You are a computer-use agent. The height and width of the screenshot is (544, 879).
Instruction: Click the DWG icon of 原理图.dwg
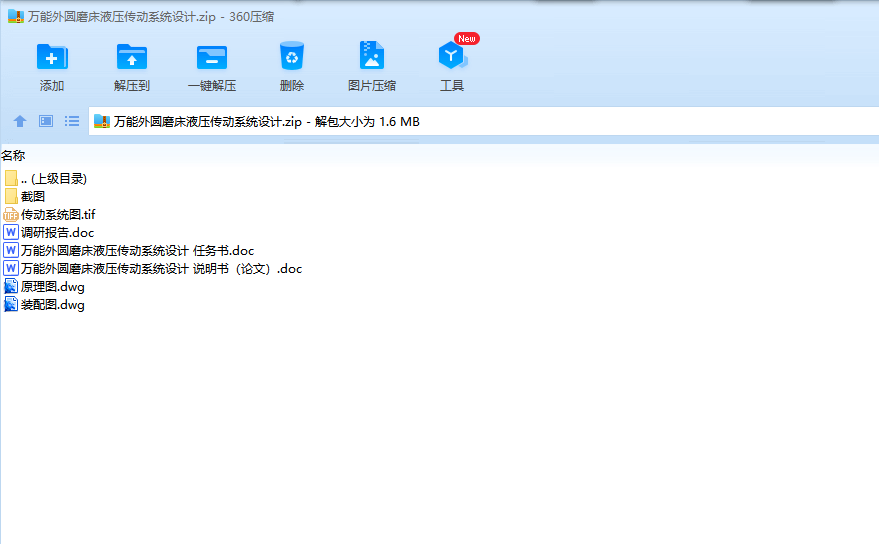(11, 287)
